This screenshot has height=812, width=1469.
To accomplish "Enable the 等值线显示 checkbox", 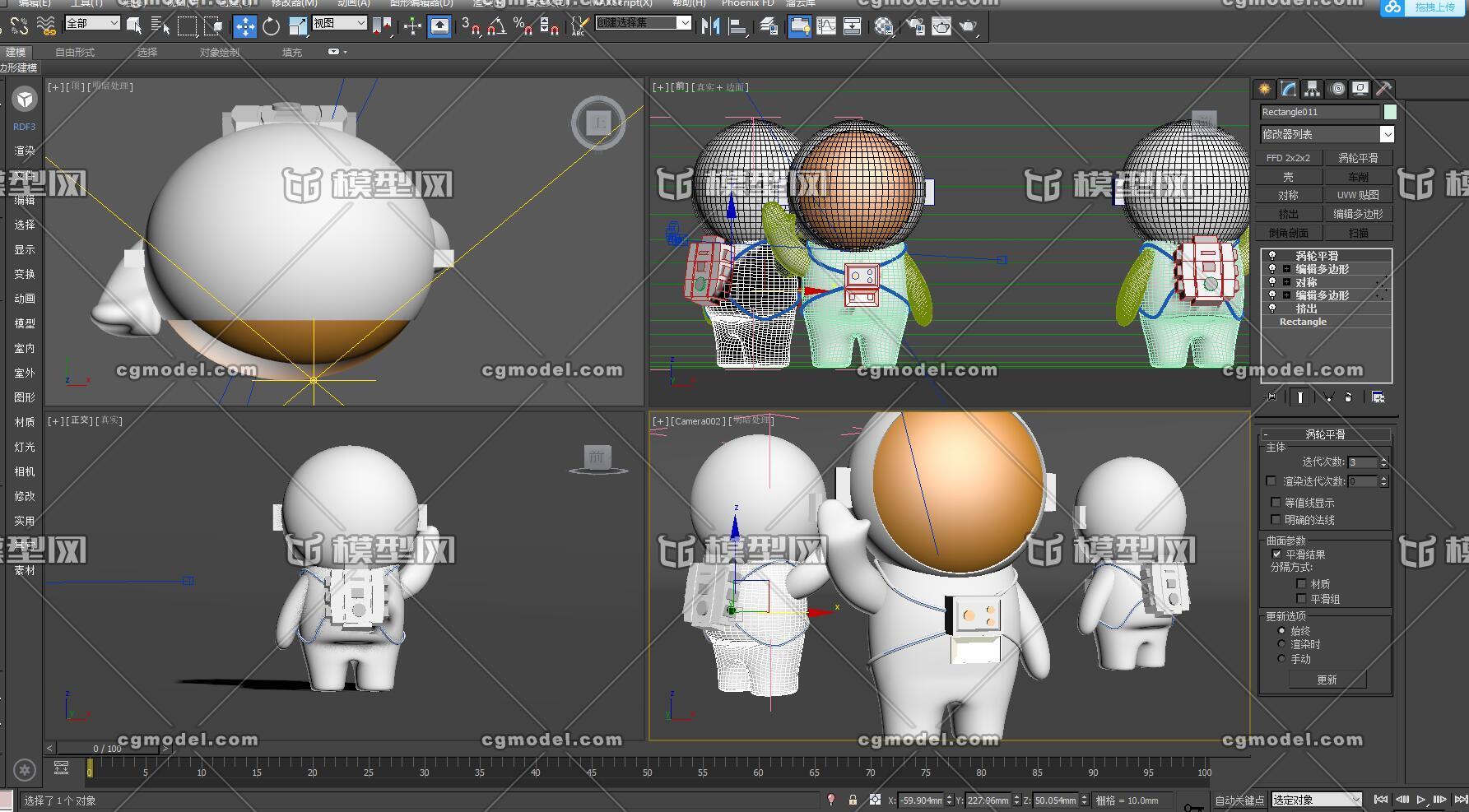I will [x=1276, y=502].
